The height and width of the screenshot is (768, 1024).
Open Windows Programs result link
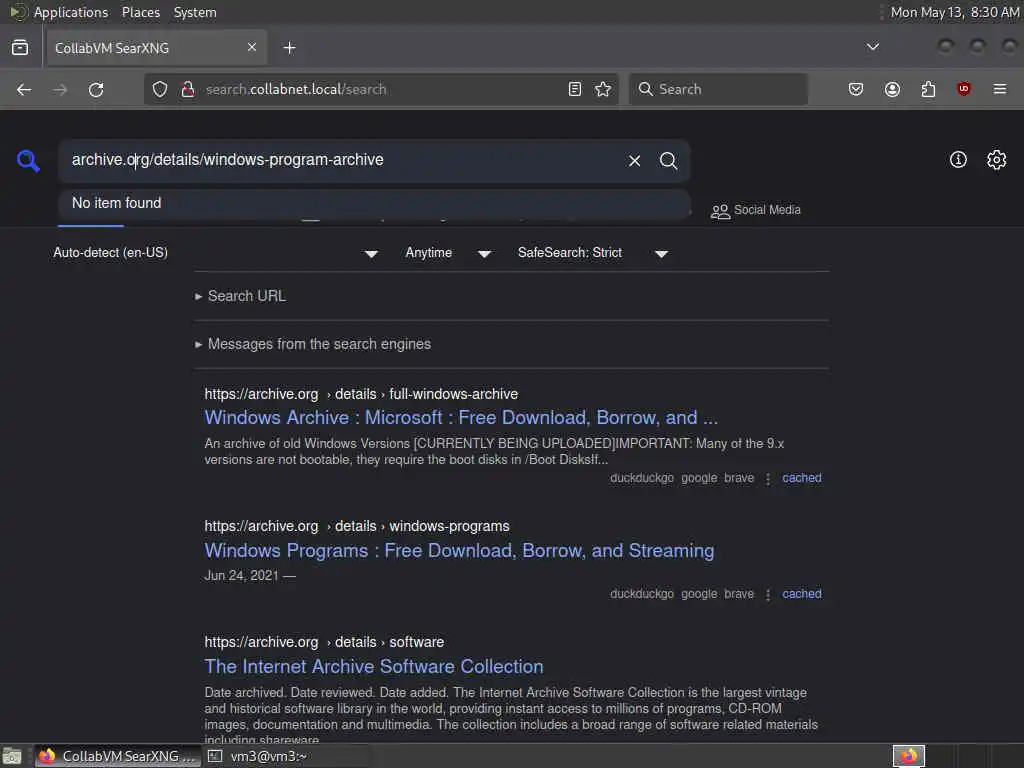tap(459, 551)
